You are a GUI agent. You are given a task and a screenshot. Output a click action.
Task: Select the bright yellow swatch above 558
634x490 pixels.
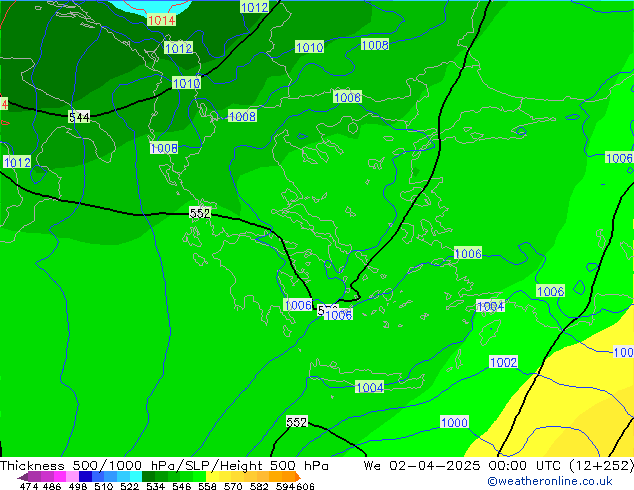pyautogui.click(x=212, y=476)
